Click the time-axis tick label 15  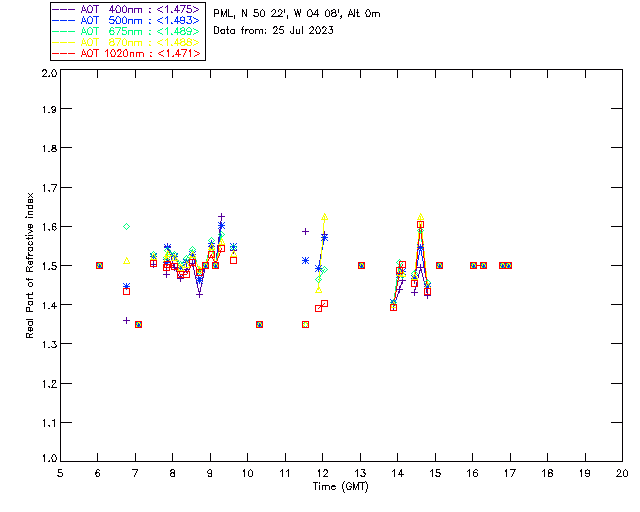435,473
